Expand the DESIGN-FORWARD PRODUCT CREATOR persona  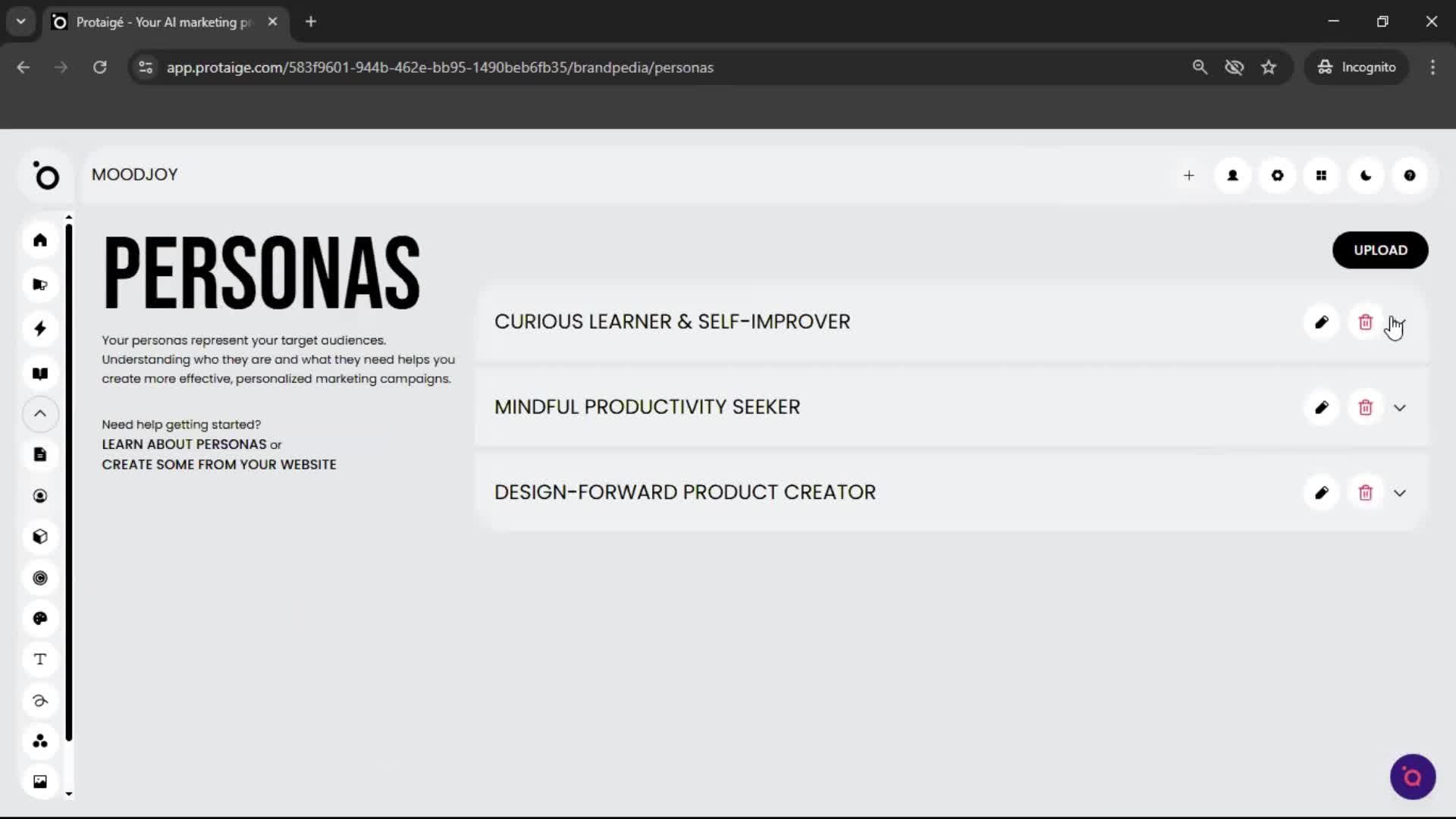(x=1400, y=492)
